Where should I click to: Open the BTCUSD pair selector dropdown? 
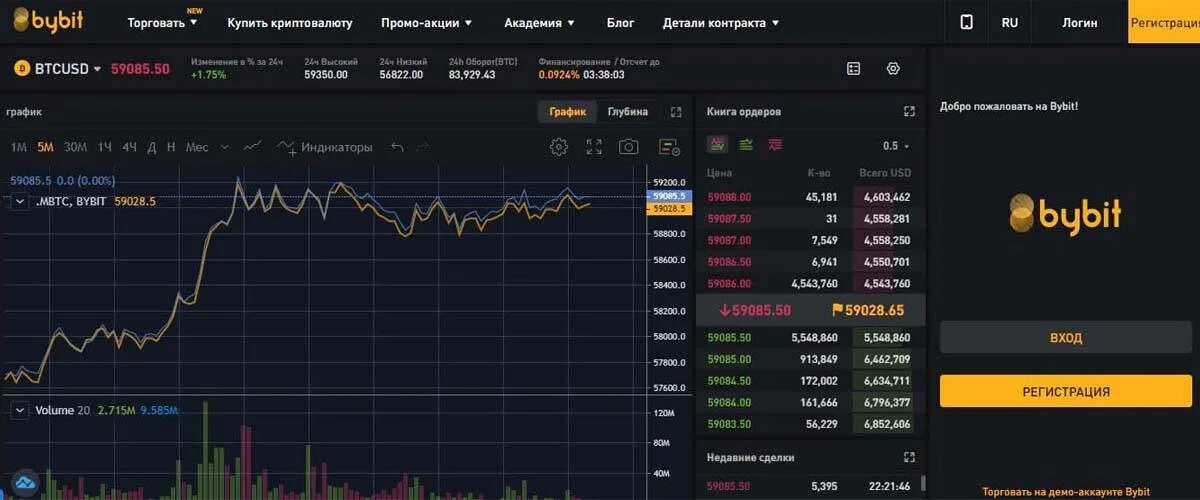[68, 69]
